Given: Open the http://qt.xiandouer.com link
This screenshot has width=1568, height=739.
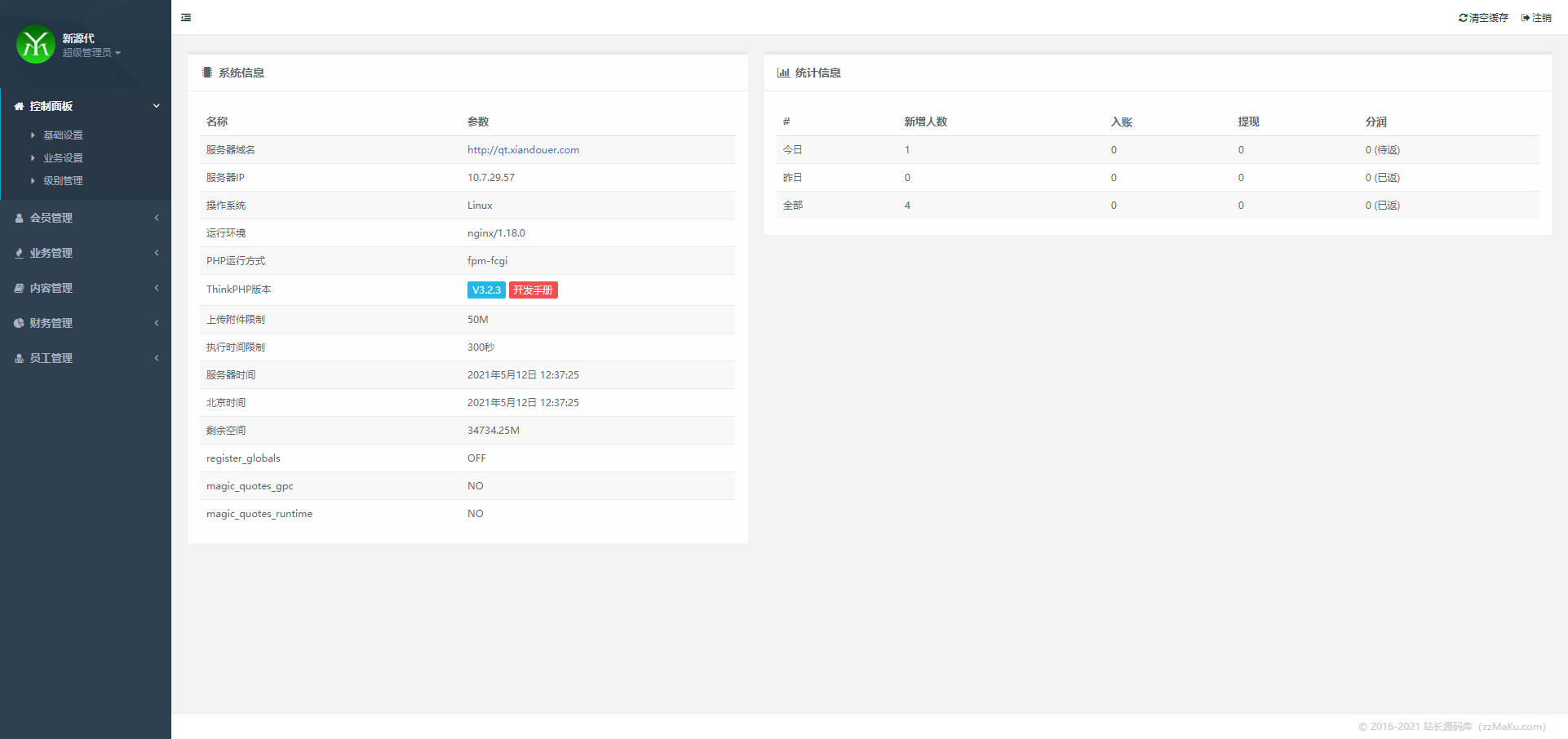Looking at the screenshot, I should 523,150.
